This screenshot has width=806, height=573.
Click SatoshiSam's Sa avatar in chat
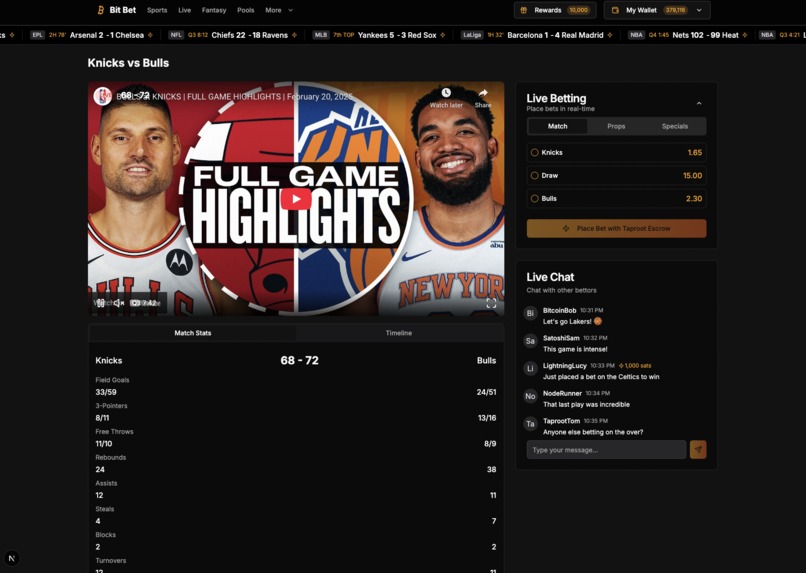pyautogui.click(x=530, y=341)
